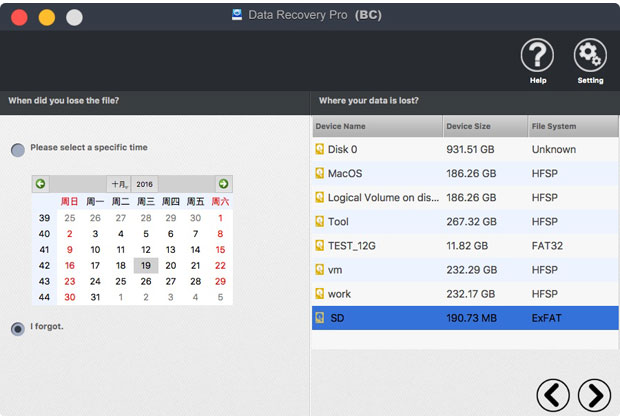The width and height of the screenshot is (620, 420).
Task: Pick calendar day 10
Action: [x=95, y=250]
